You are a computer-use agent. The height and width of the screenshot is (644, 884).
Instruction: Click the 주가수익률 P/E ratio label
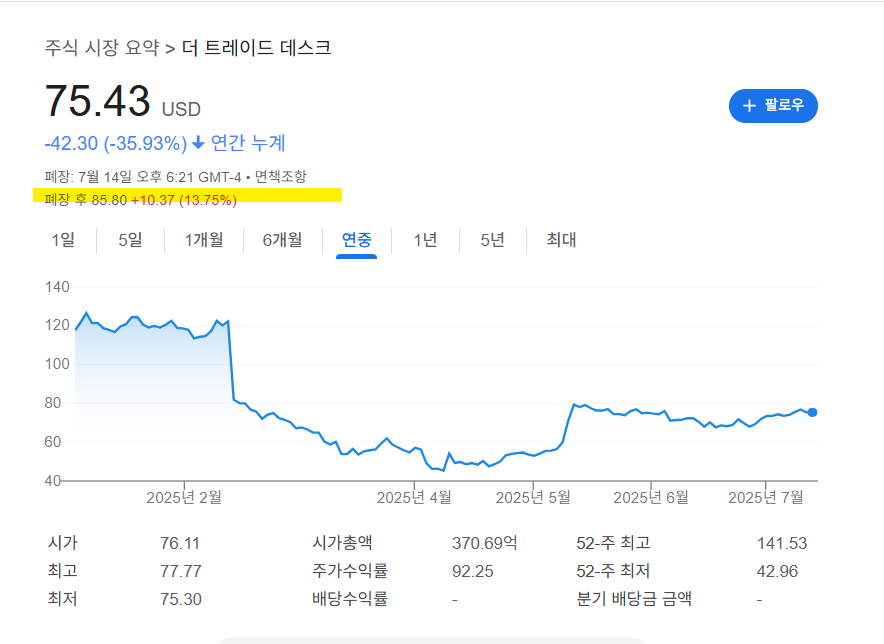tap(350, 571)
